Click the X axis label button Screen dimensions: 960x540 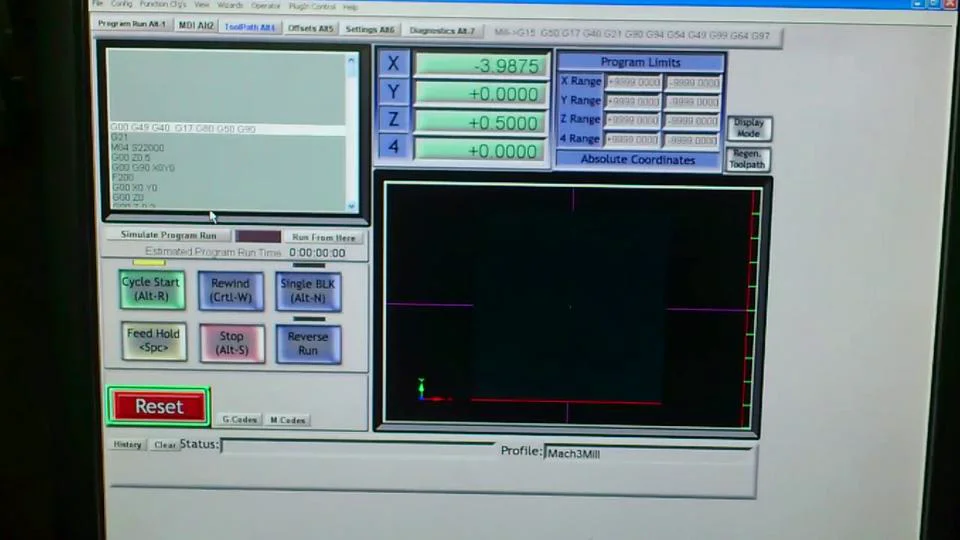coord(393,64)
